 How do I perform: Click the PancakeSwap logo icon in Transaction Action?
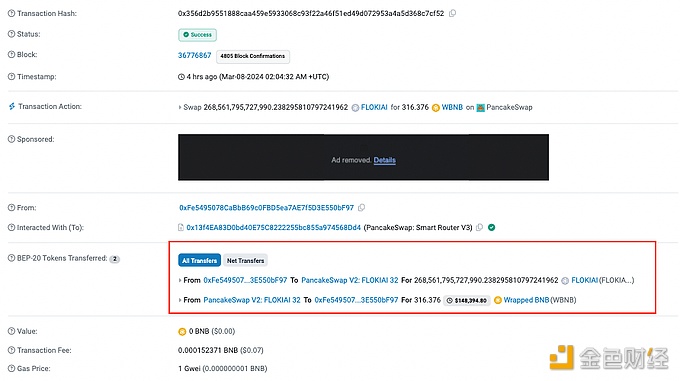(x=481, y=107)
